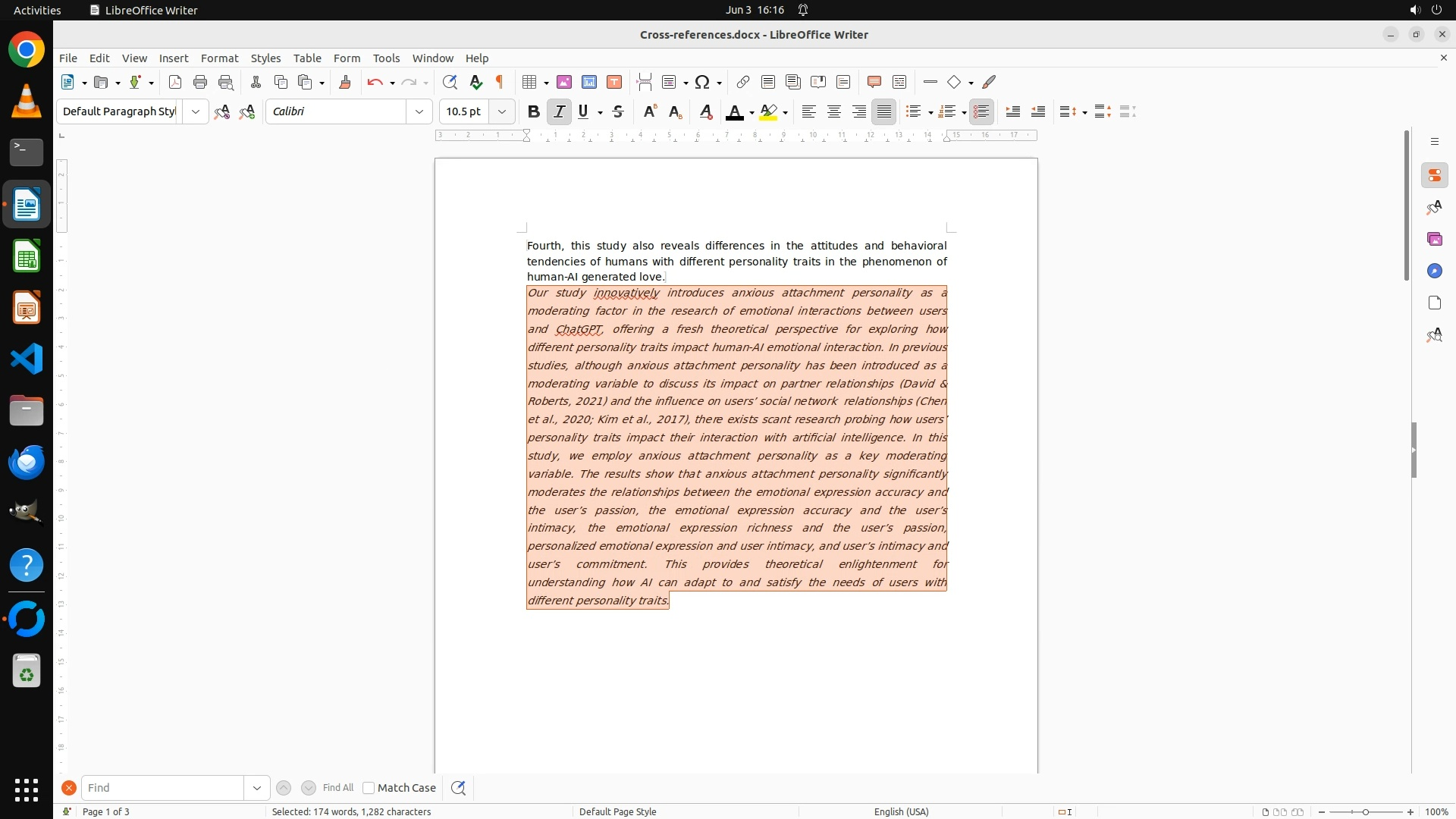
Task: Expand the paragraph style dropdown
Action: (195, 111)
